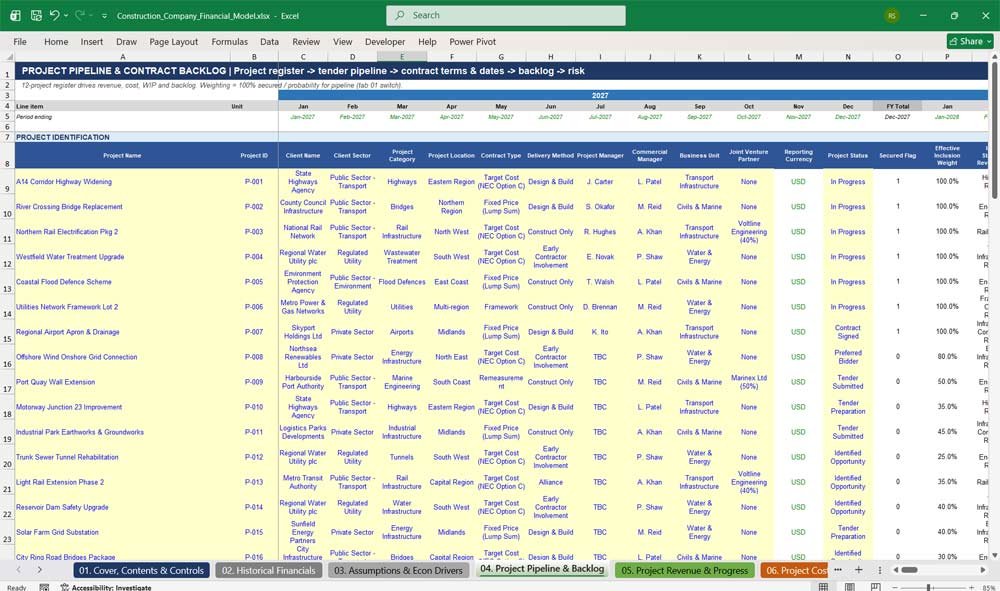Select column M header
Image resolution: width=1000 pixels, height=591 pixels.
pyautogui.click(x=798, y=57)
